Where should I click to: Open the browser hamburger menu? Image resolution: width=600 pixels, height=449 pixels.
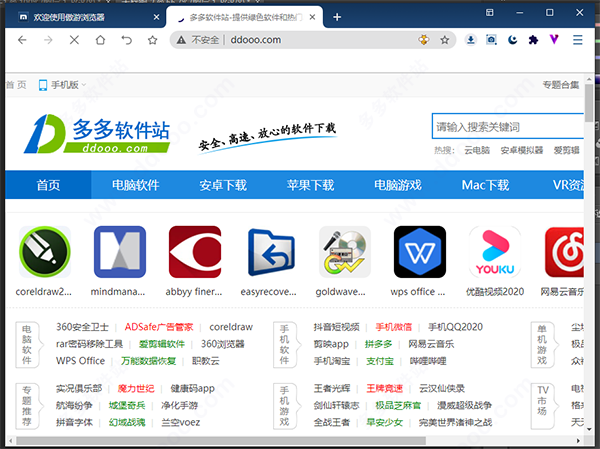(x=578, y=40)
